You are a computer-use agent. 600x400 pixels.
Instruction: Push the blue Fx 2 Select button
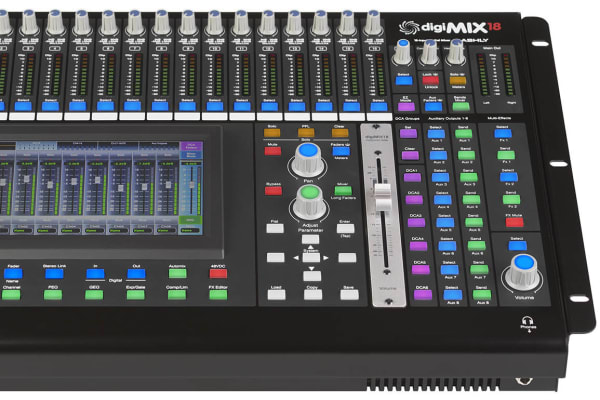[x=509, y=177]
